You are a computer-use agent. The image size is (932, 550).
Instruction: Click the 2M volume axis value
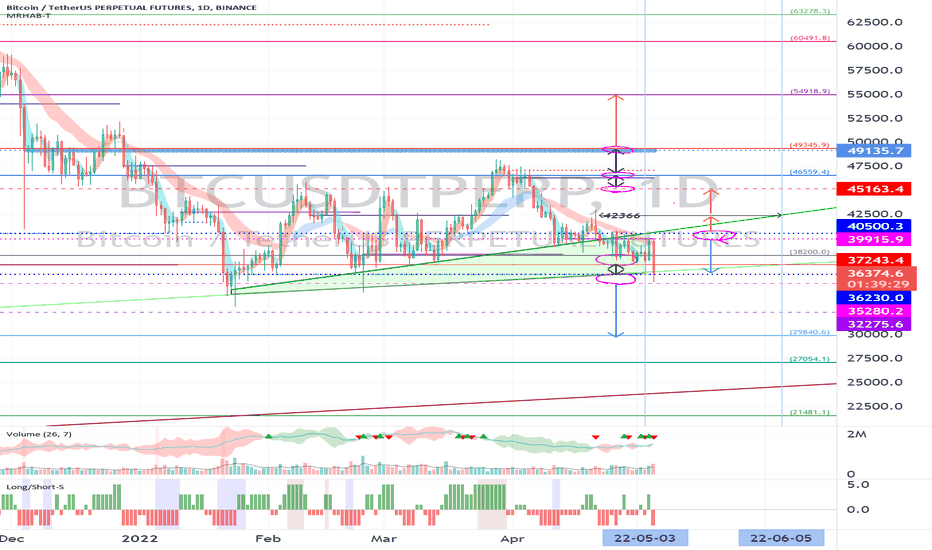pyautogui.click(x=857, y=434)
